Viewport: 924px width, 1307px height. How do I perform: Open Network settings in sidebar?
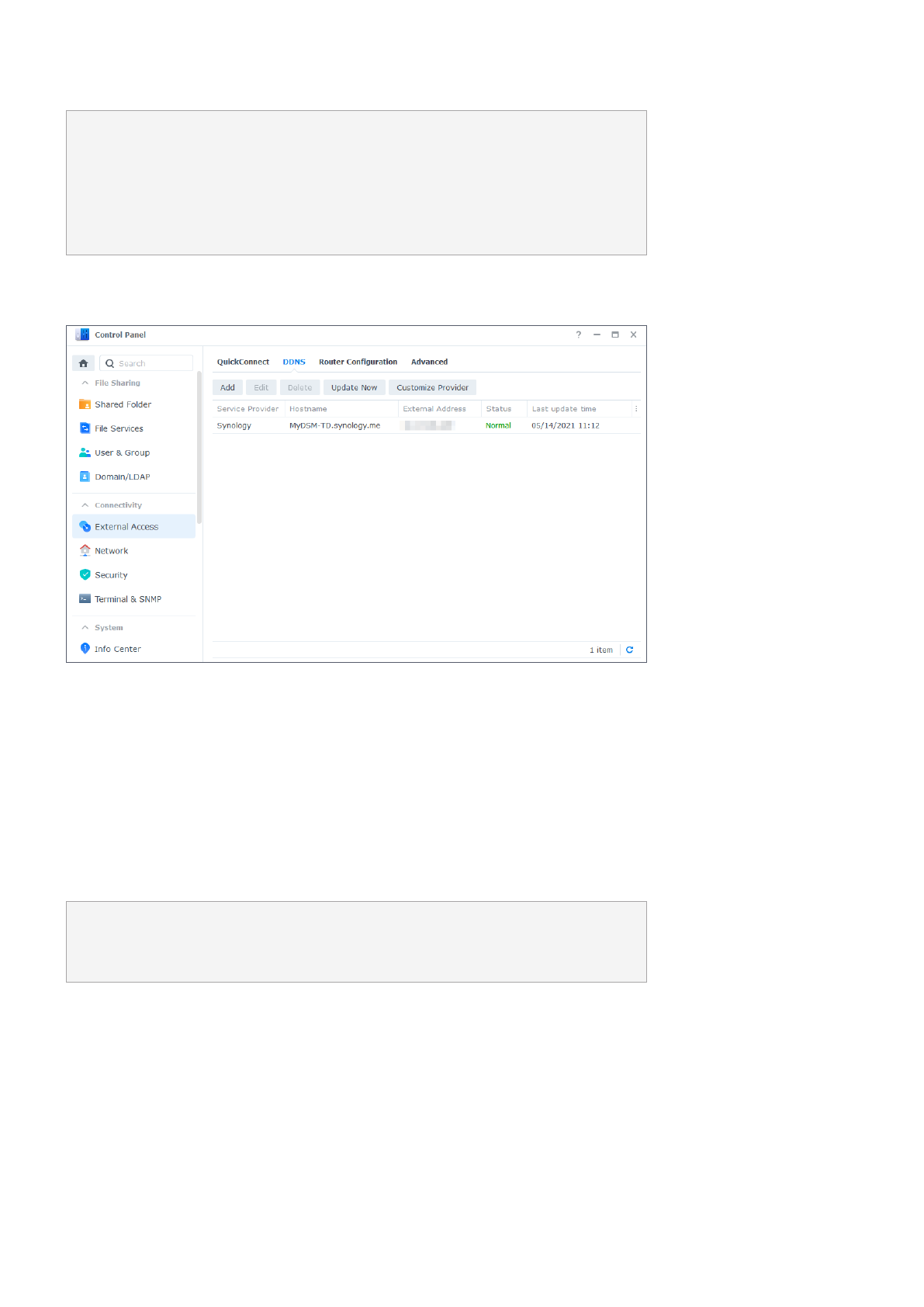pos(111,551)
